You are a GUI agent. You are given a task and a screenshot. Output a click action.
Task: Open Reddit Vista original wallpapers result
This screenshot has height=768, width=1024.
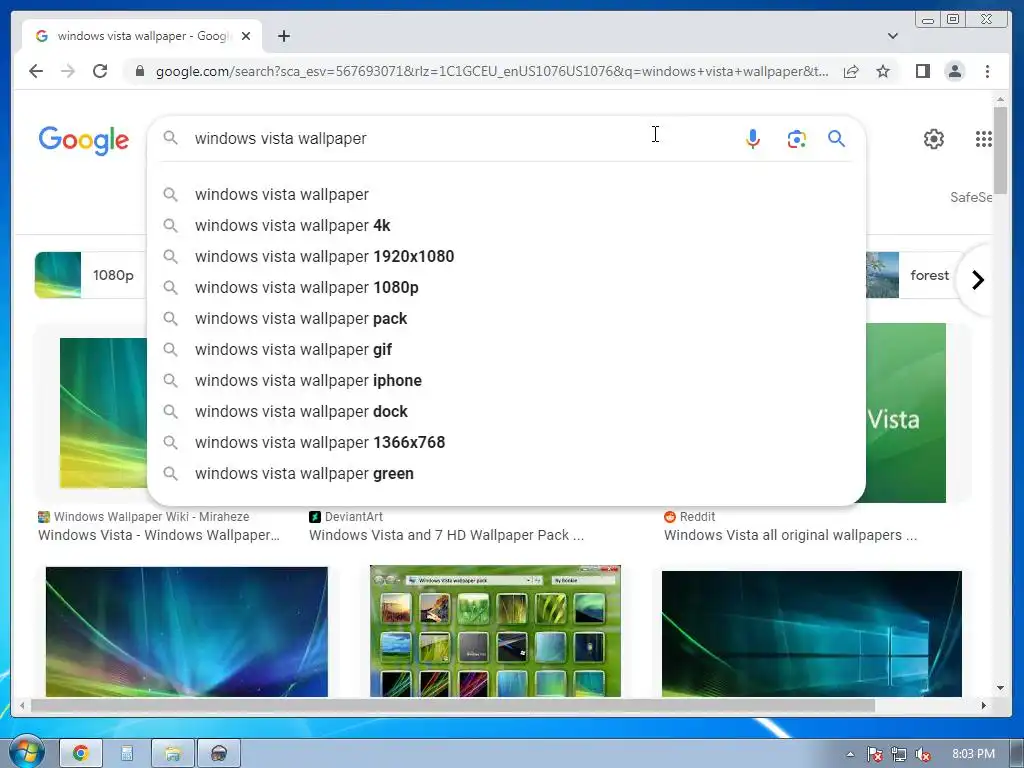pyautogui.click(x=791, y=526)
